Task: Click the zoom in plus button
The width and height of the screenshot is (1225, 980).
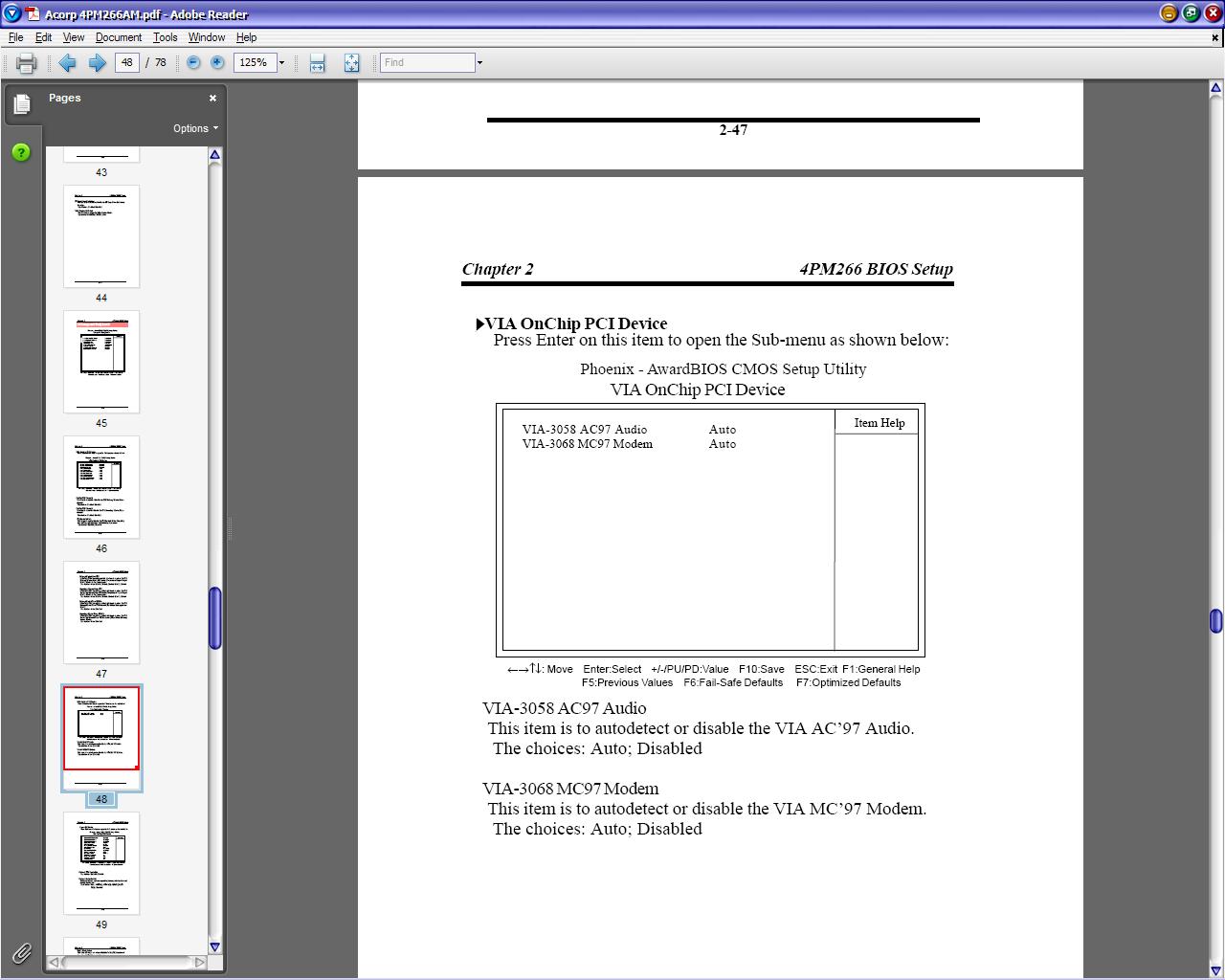Action: pos(217,62)
